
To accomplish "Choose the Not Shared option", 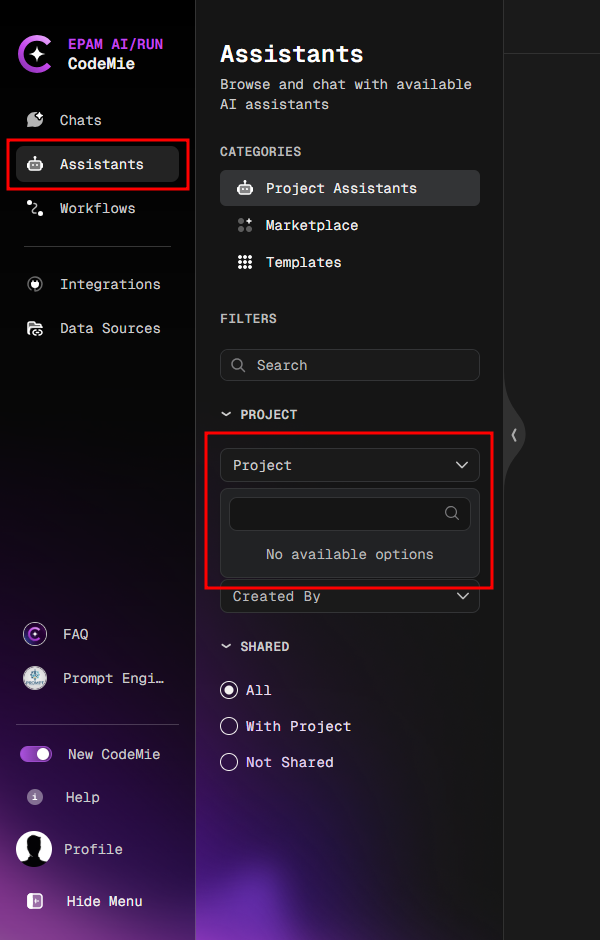I will (x=228, y=762).
